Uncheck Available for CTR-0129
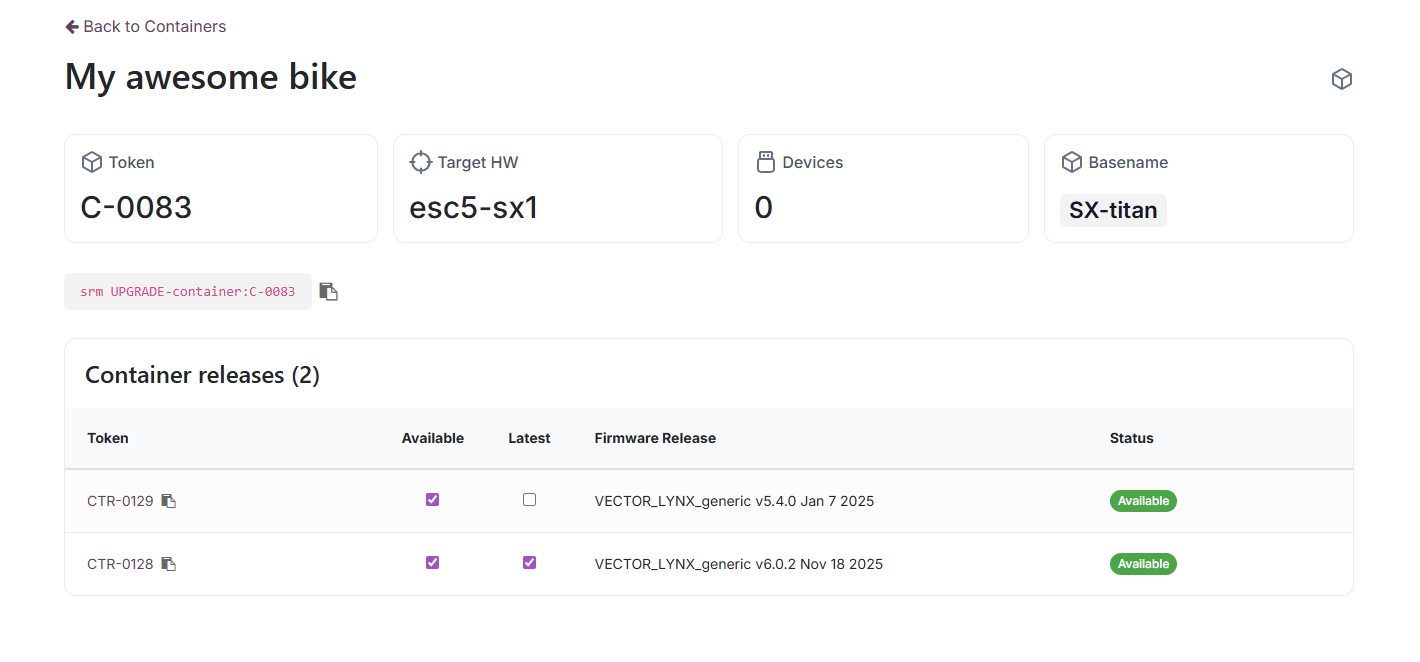This screenshot has height=662, width=1420. point(432,500)
